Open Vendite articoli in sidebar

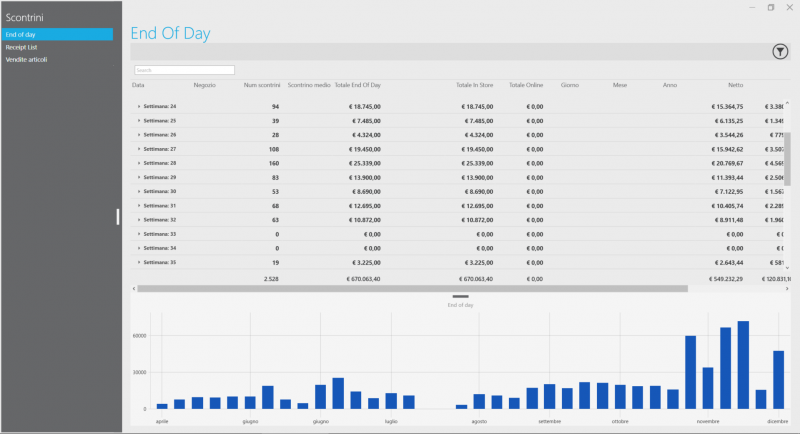(x=26, y=60)
